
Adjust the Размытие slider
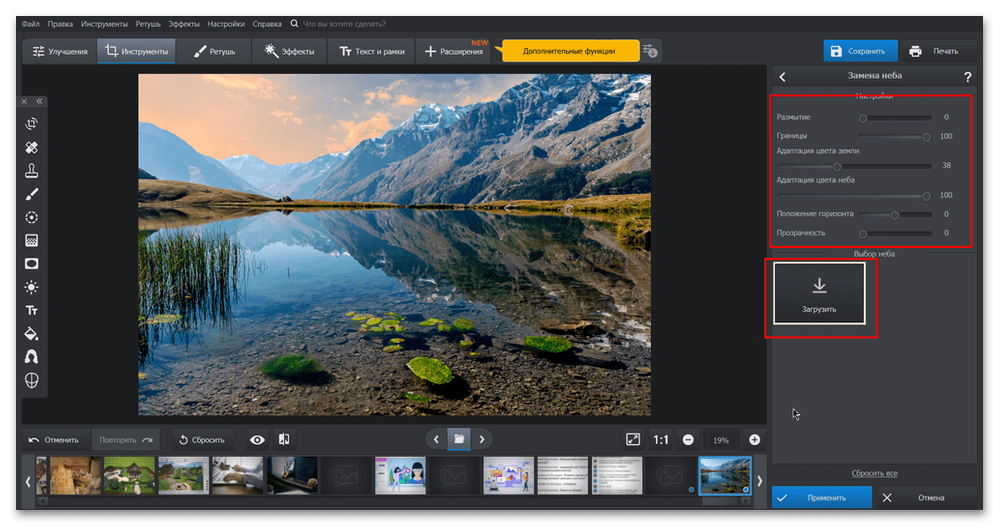click(x=895, y=118)
